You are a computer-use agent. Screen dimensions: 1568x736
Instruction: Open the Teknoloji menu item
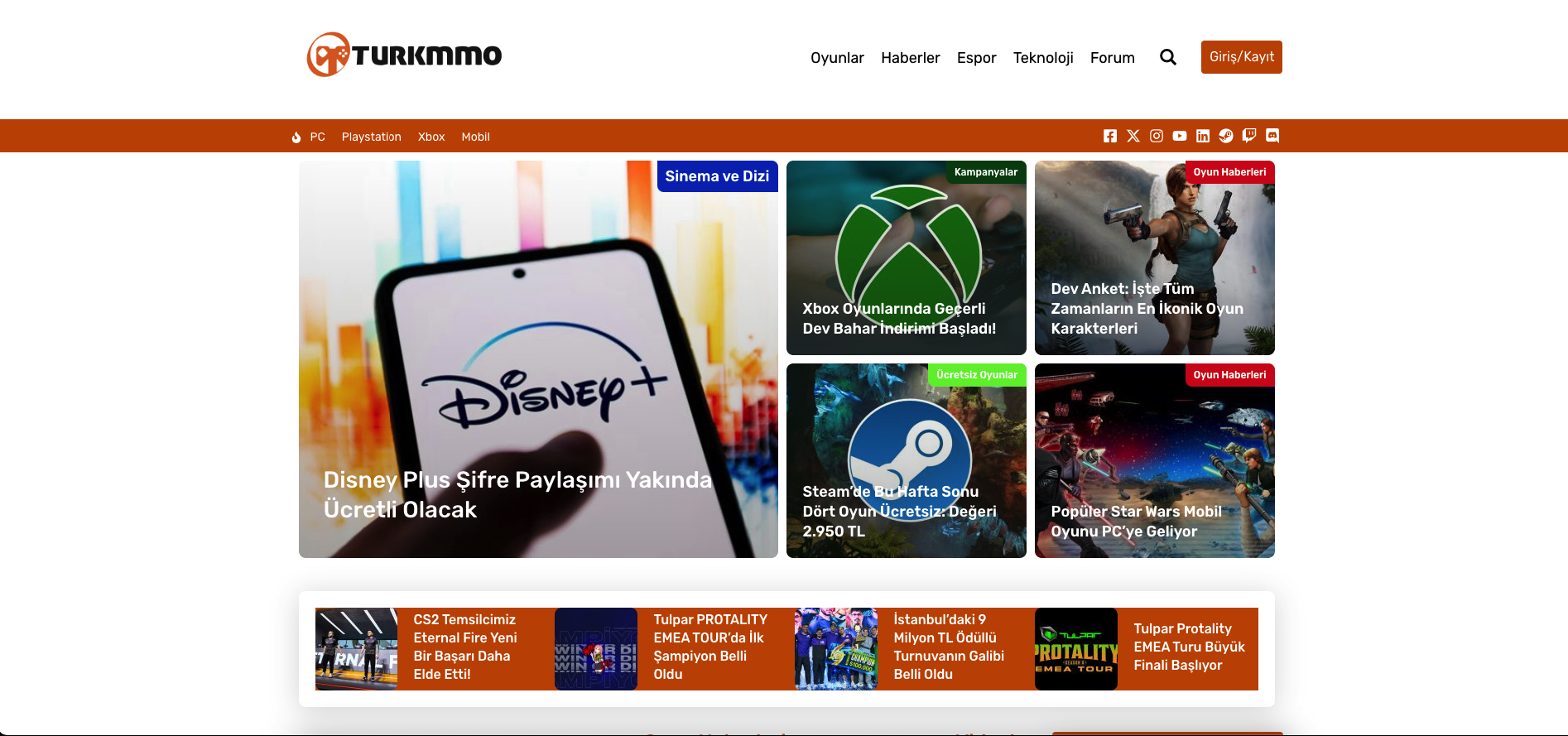tap(1043, 58)
